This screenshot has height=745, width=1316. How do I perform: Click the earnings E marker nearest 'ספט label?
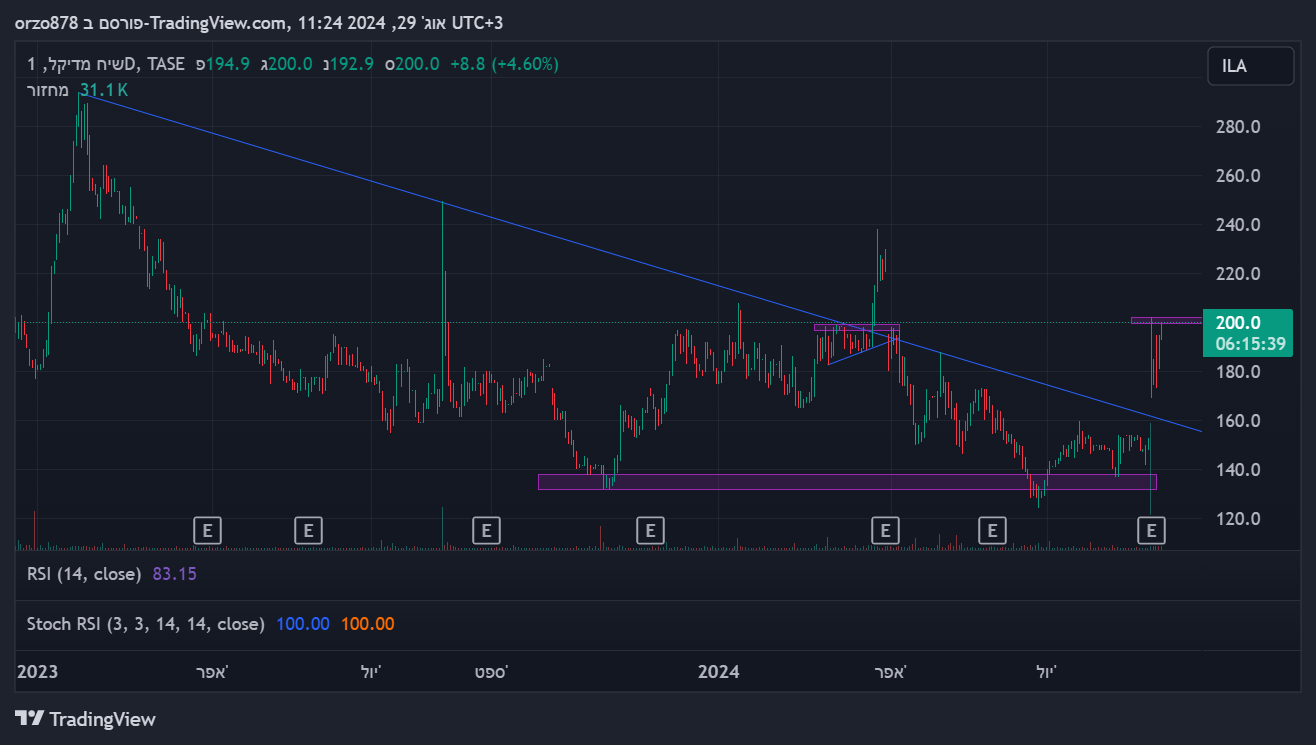[x=486, y=530]
